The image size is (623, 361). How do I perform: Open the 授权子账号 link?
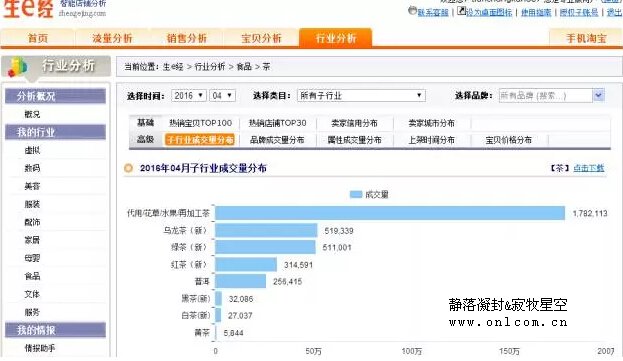[579, 13]
